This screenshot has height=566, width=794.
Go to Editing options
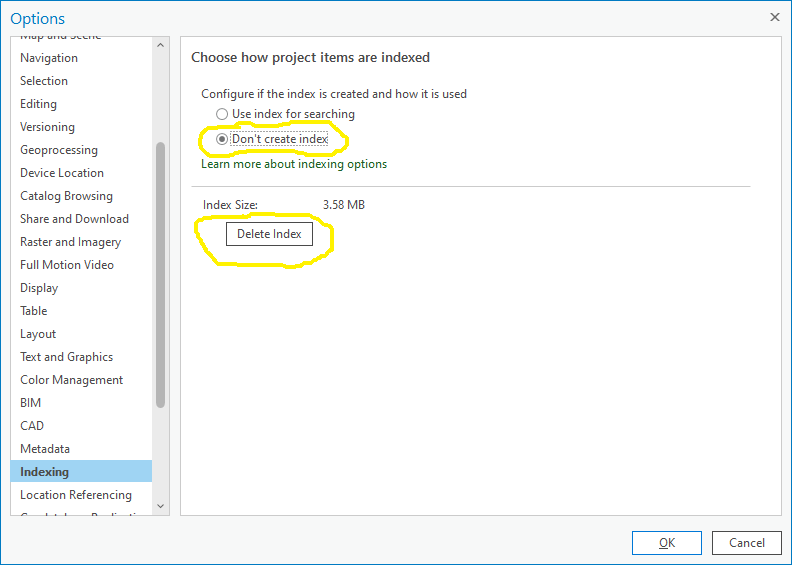click(38, 104)
